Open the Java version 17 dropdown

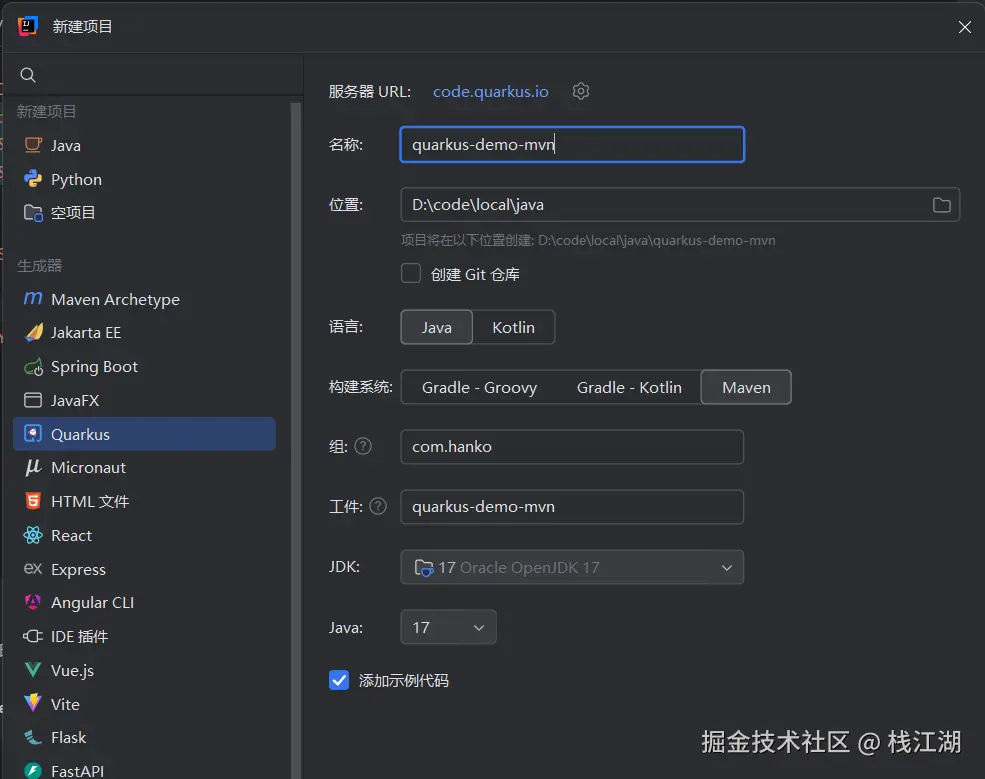point(449,627)
